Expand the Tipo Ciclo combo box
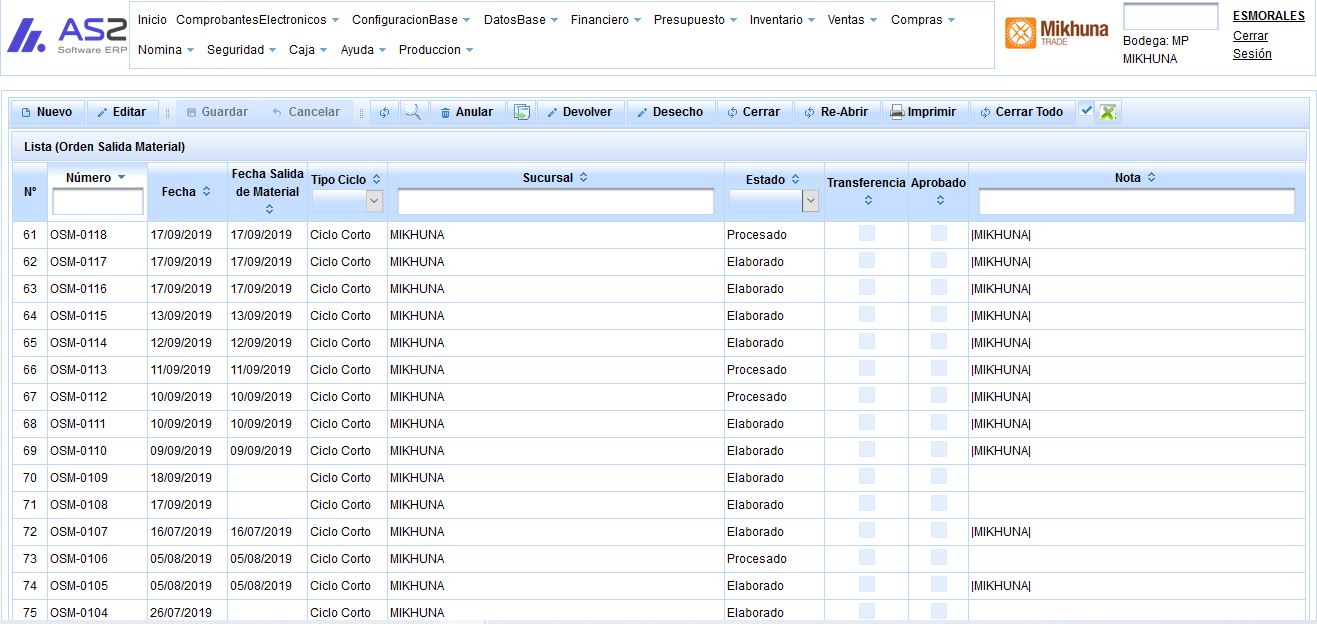1317x624 pixels. [373, 201]
